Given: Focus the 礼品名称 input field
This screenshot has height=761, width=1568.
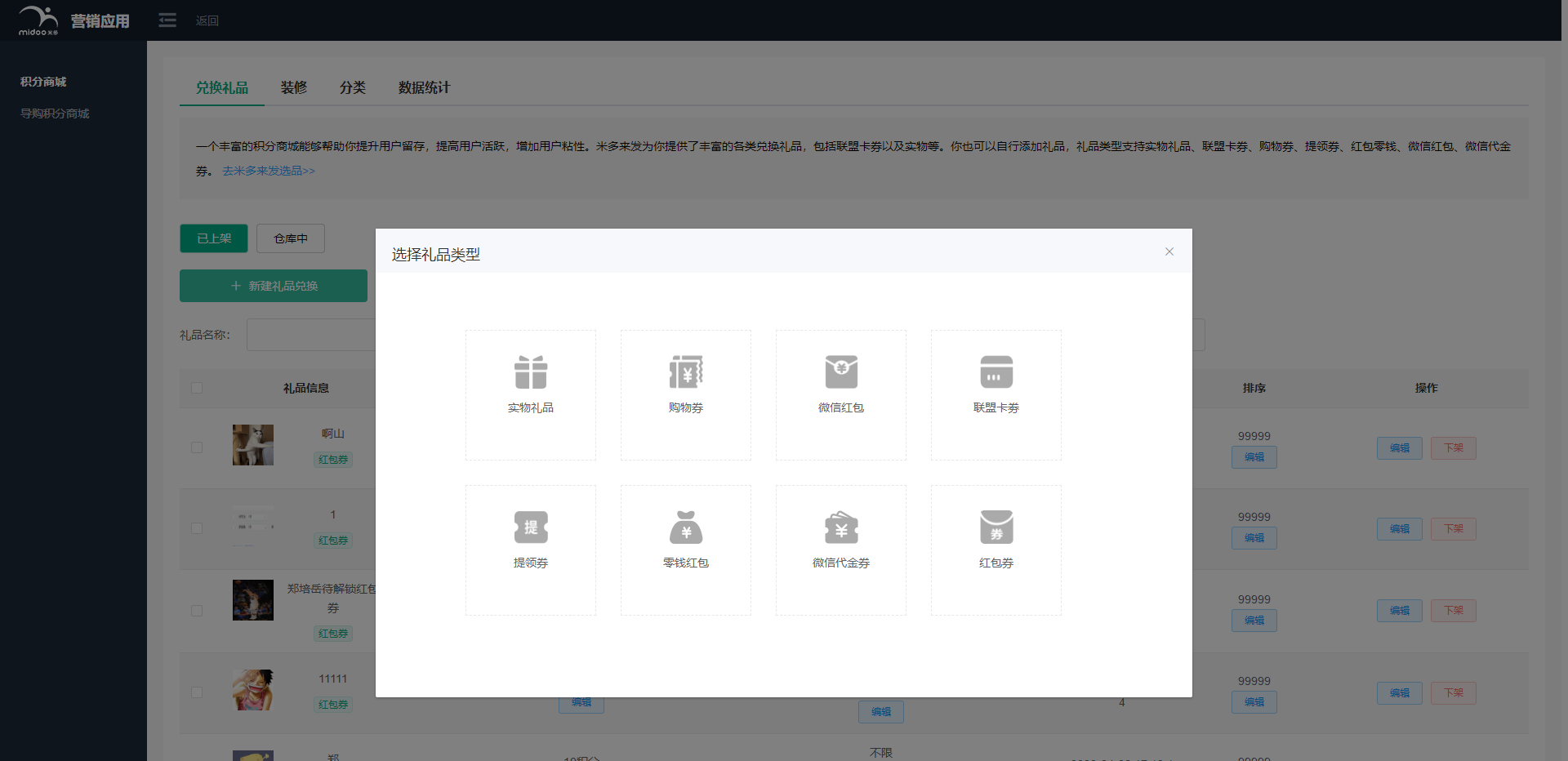Looking at the screenshot, I should click(311, 335).
